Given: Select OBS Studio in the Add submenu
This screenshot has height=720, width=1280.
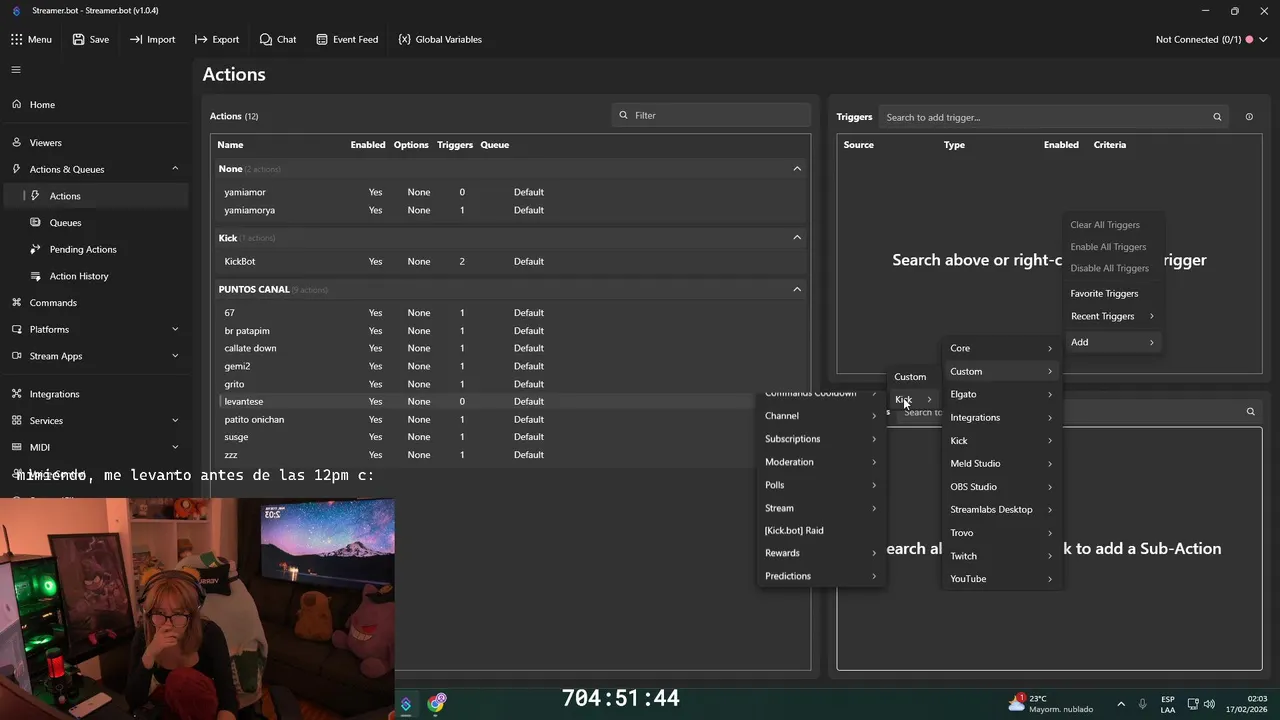Looking at the screenshot, I should 1001,487.
